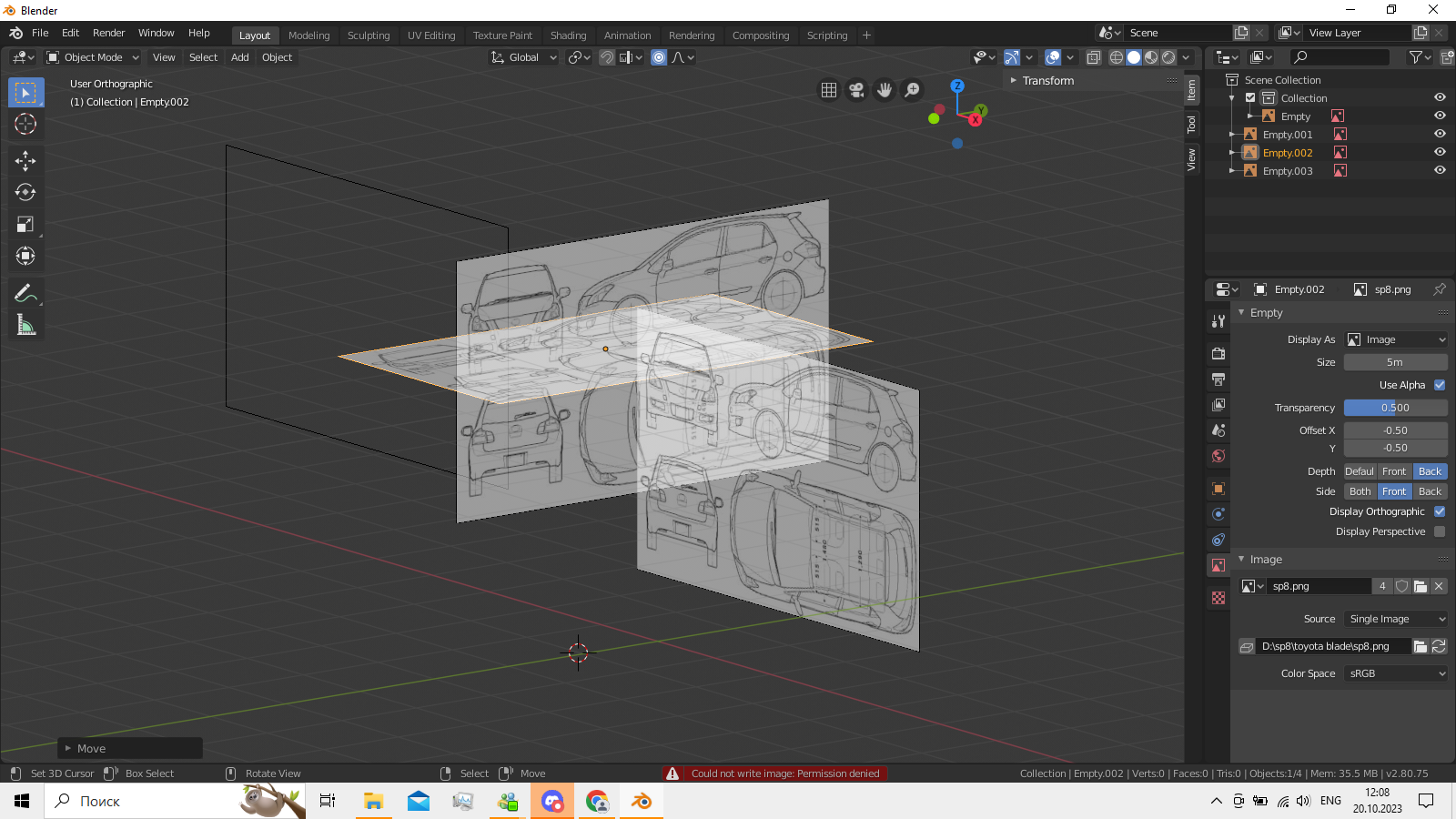Uncheck Collection exclude checkbox in outliner
The width and height of the screenshot is (1456, 819).
[1250, 97]
